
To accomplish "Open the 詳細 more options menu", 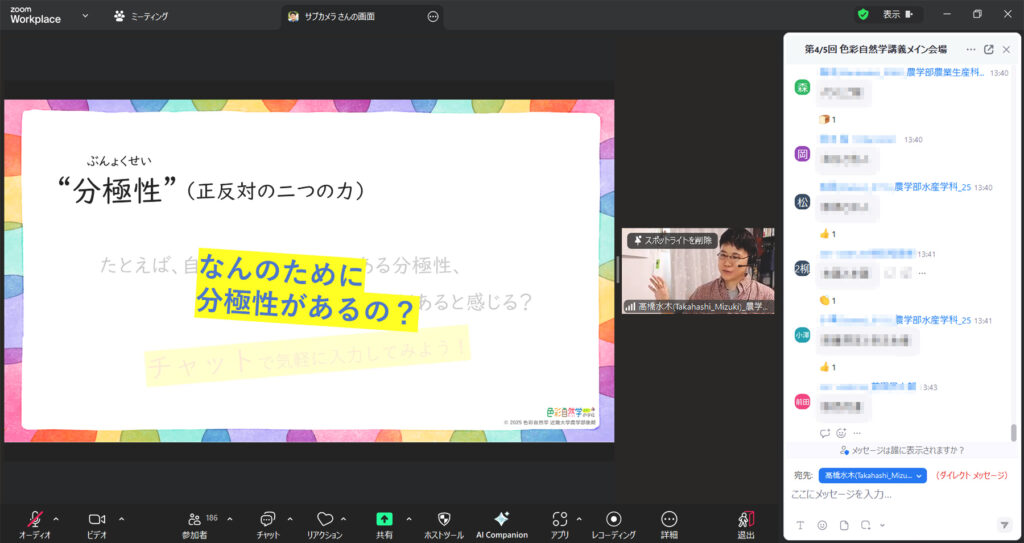I will pyautogui.click(x=669, y=520).
